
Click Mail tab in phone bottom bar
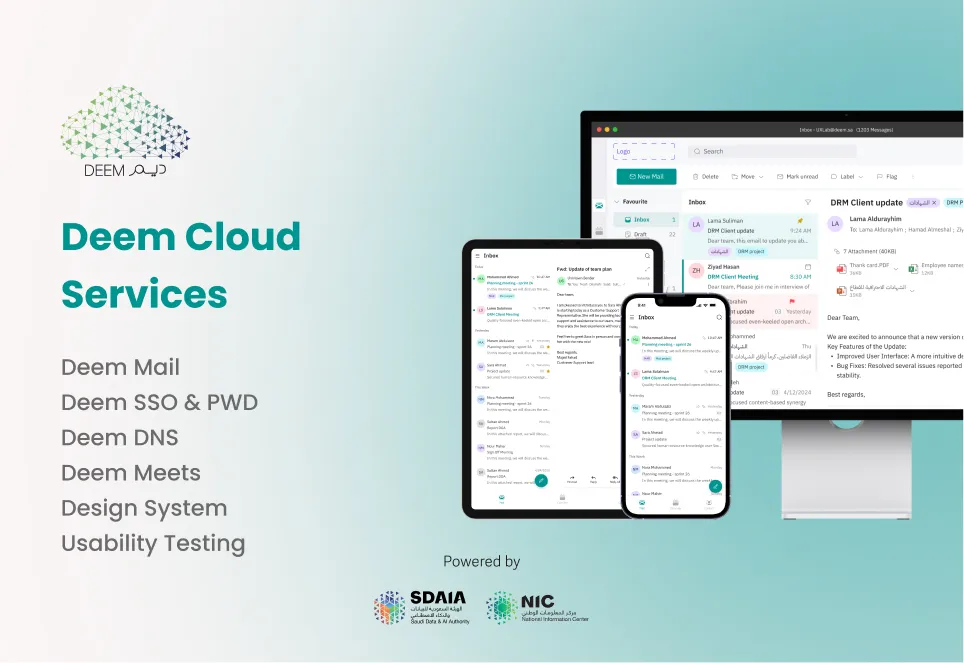(x=642, y=504)
